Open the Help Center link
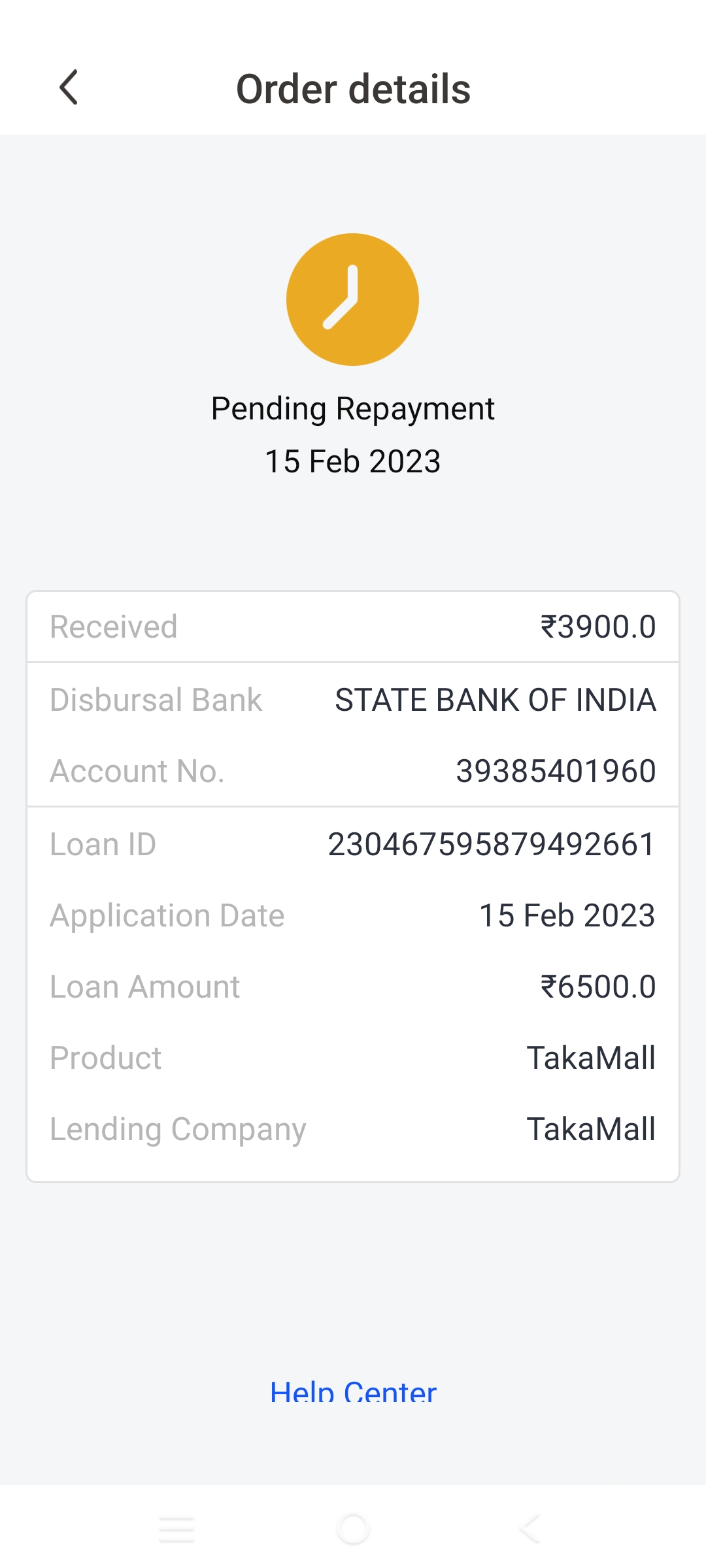 [x=353, y=1392]
